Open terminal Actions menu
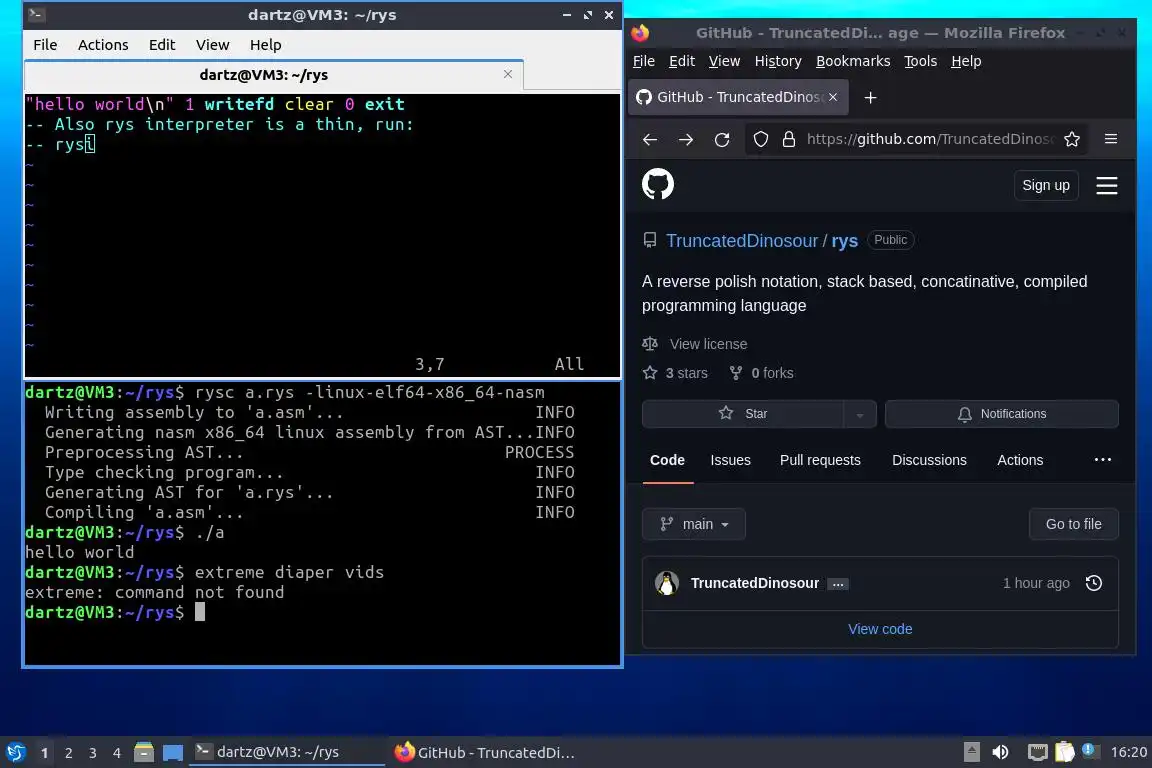Viewport: 1152px width, 768px height. point(103,45)
